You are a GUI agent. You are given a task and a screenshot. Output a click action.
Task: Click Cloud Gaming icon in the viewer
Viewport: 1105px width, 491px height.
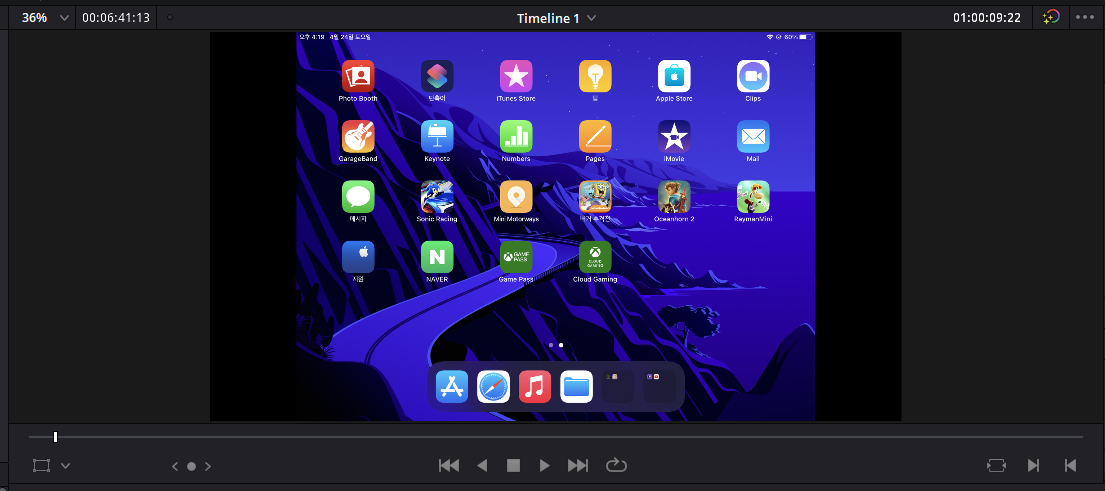[595, 257]
